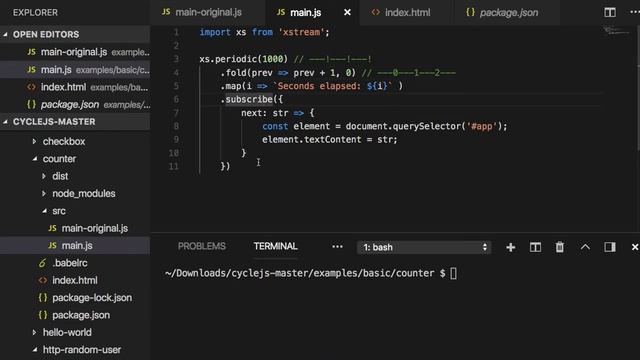Move the panel to the side
Screen dimensions: 640x360
click(x=610, y=247)
